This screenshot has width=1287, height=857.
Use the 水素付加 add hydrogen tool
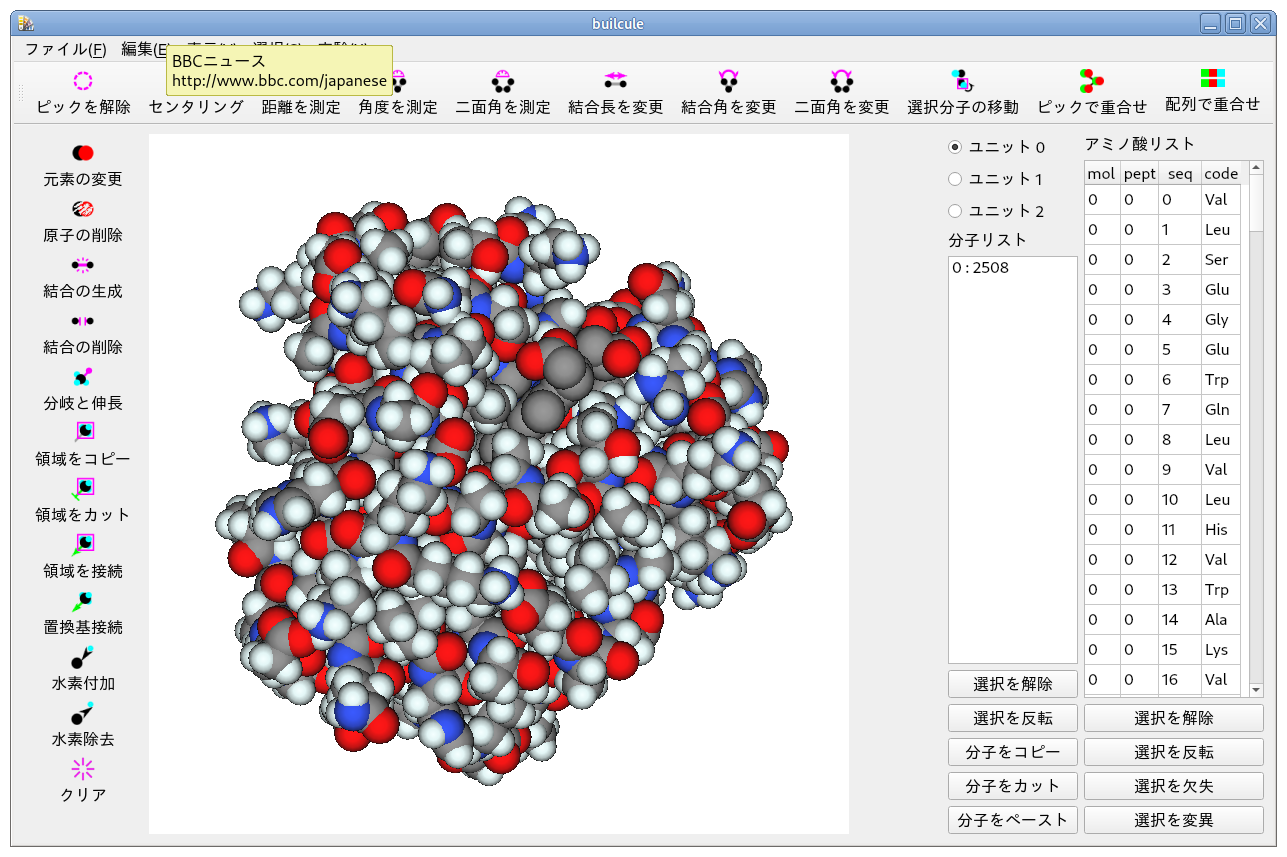(83, 670)
